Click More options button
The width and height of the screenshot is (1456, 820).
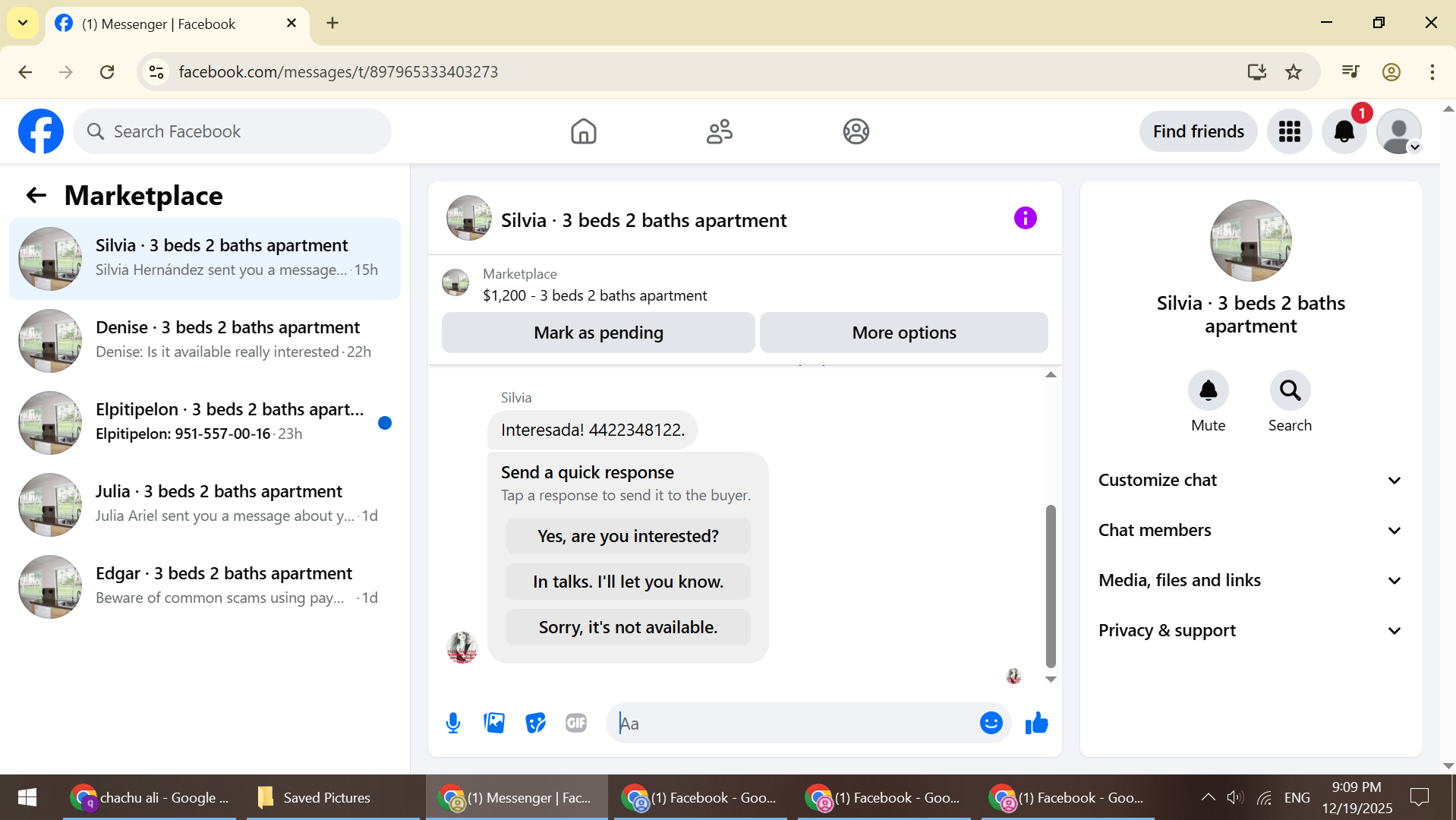tap(903, 333)
